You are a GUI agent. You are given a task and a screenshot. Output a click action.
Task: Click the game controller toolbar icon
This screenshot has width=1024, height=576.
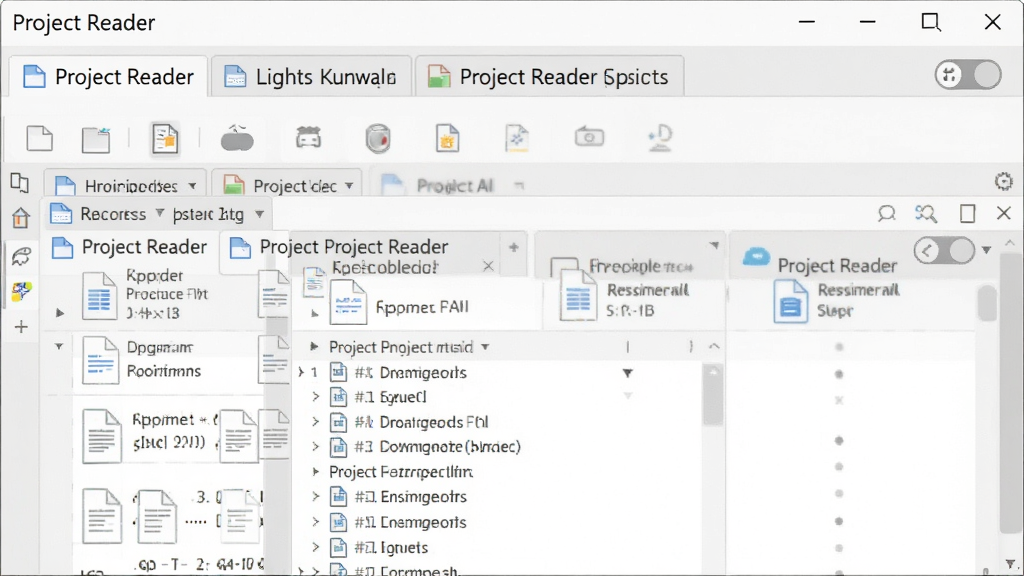tap(308, 138)
